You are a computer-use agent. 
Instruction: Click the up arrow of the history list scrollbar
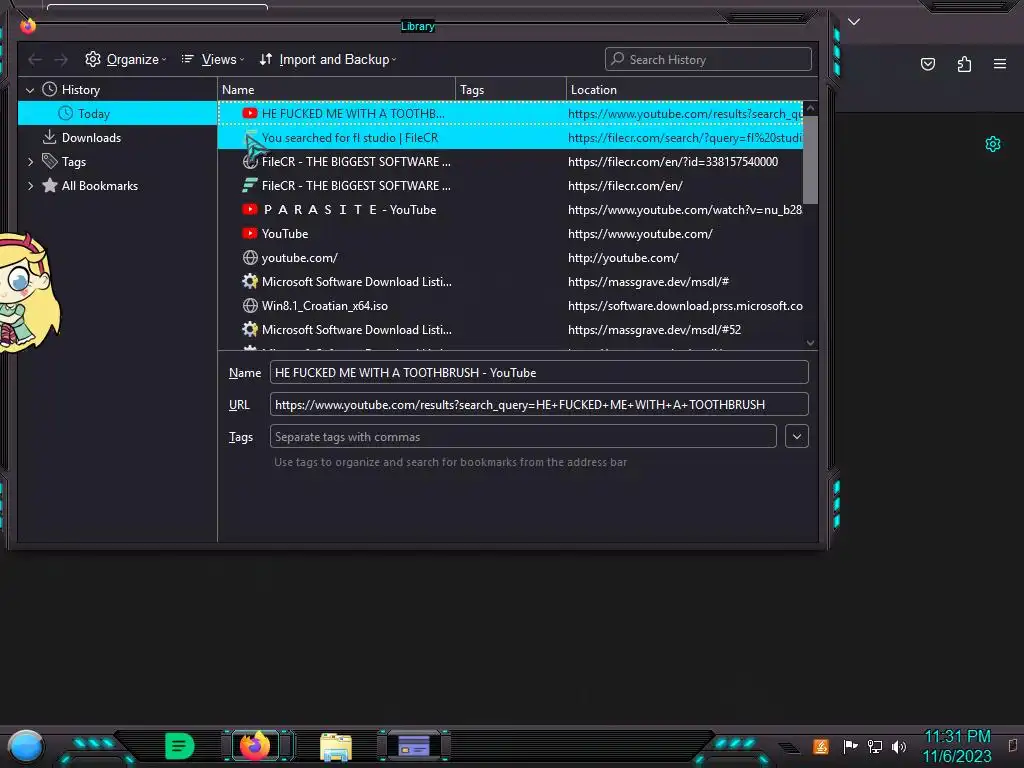point(810,108)
